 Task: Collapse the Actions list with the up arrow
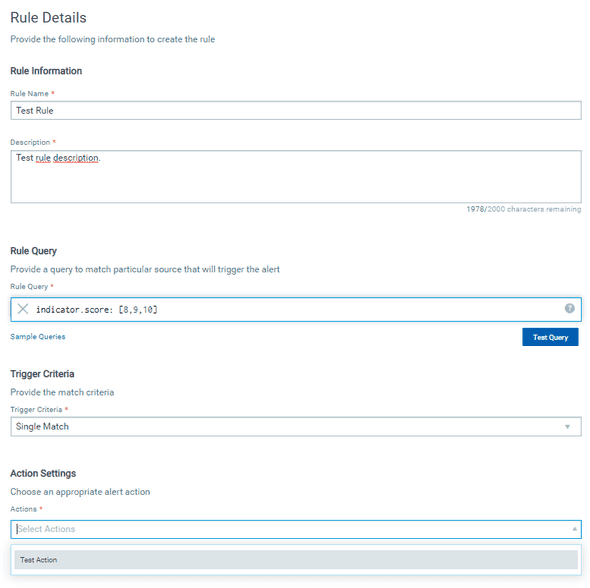[x=575, y=529]
